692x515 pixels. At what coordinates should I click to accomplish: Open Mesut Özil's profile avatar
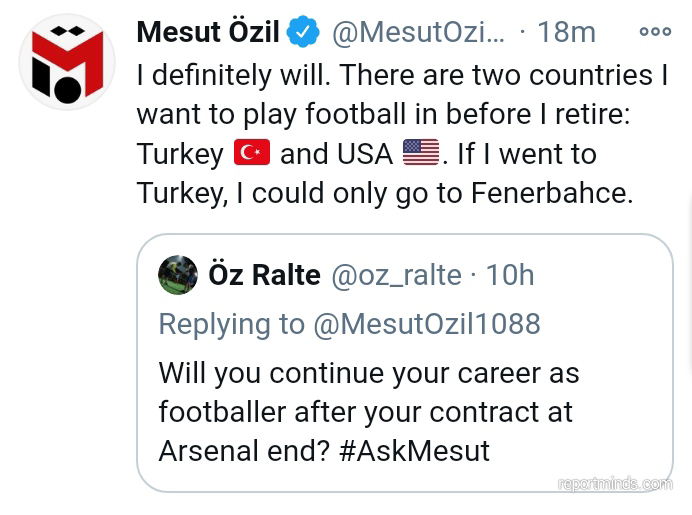click(x=67, y=62)
